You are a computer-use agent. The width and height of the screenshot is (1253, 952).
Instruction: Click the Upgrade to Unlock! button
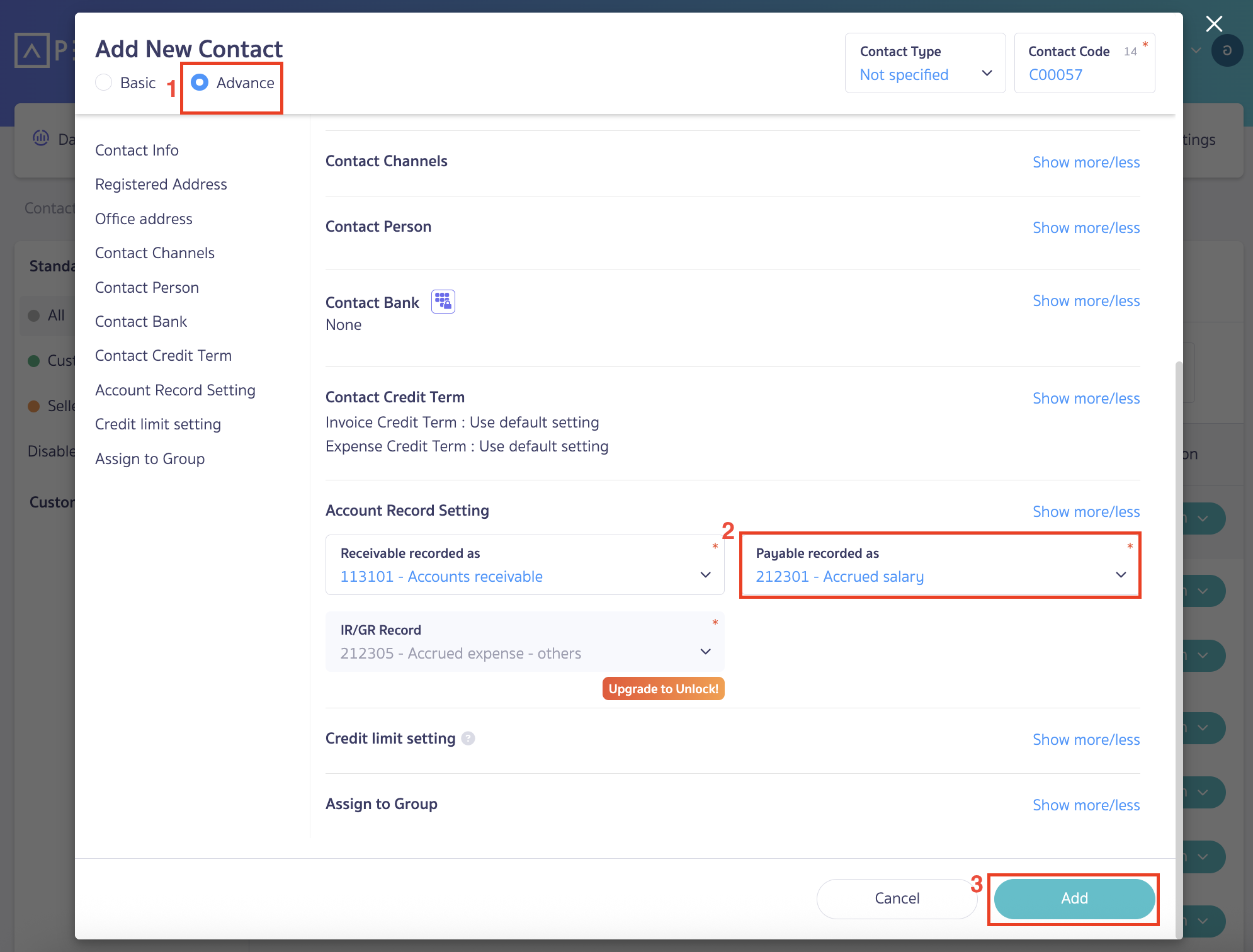coord(663,688)
